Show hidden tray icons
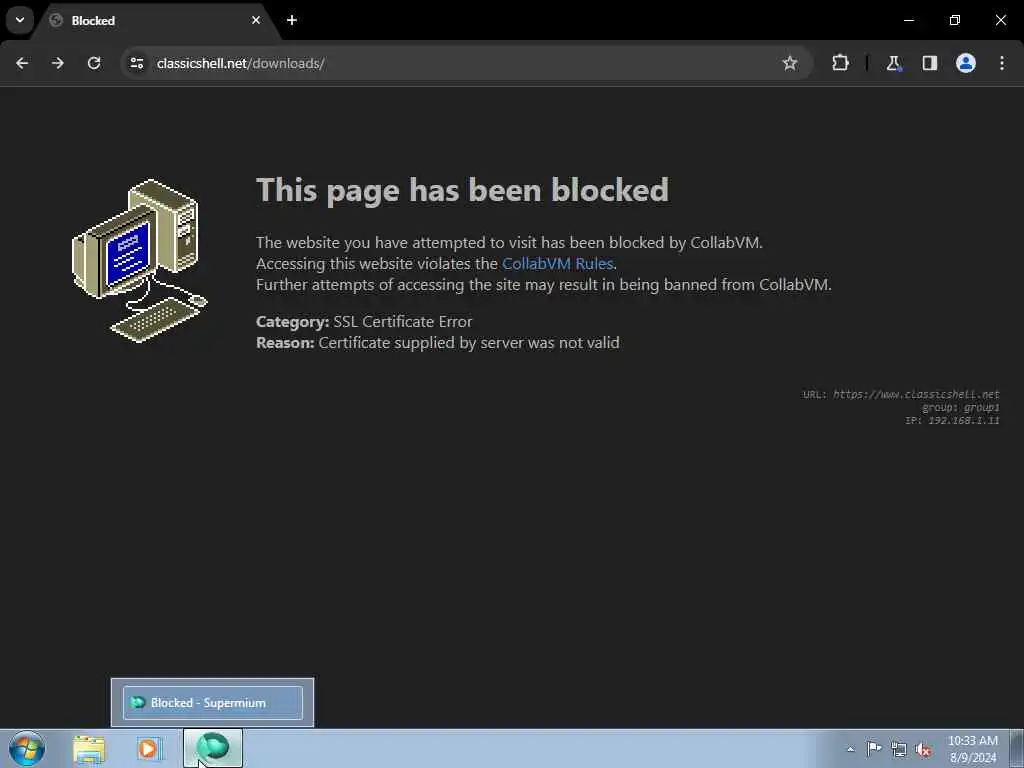The image size is (1024, 768). [x=850, y=750]
